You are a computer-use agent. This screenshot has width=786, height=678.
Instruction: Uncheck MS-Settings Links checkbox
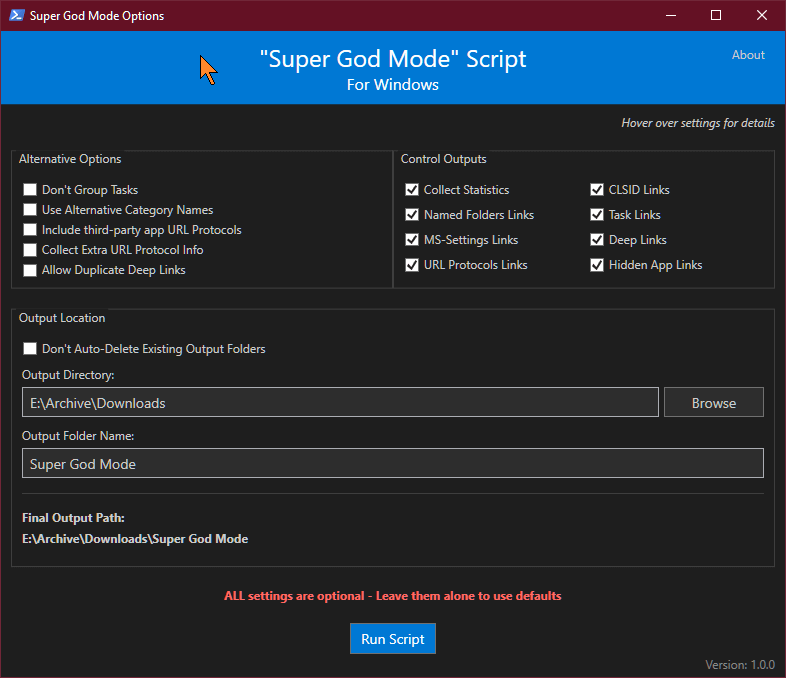click(x=412, y=240)
